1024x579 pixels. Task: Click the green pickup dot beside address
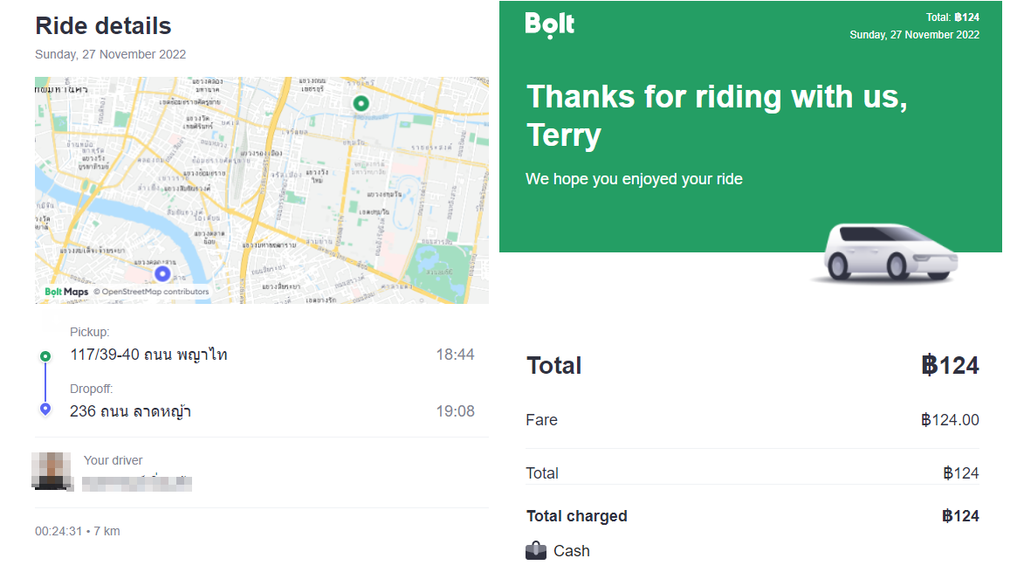pyautogui.click(x=45, y=356)
